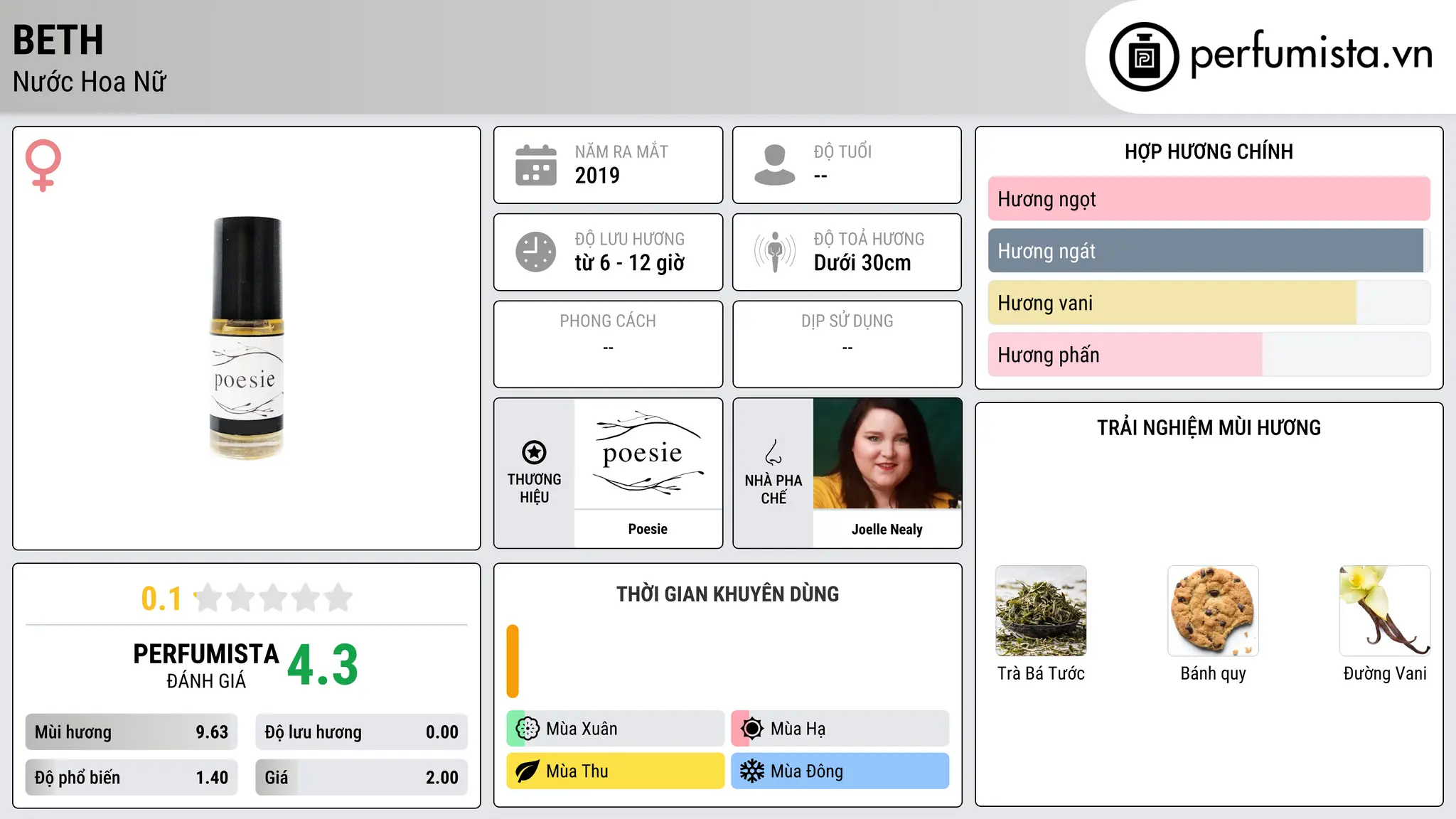Click the Hương ngát accord bar
Screen dimensions: 1456x819
point(1209,251)
